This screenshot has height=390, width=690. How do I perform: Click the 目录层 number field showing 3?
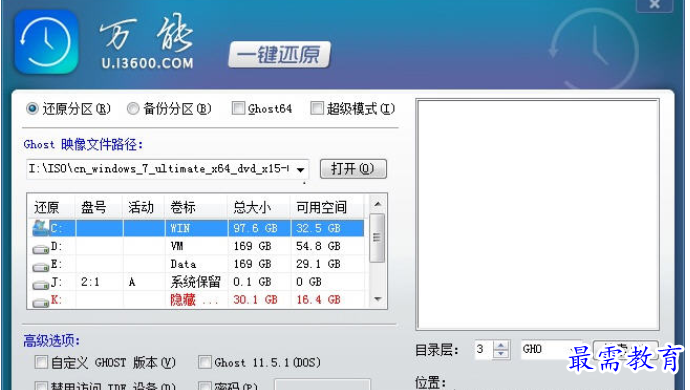(484, 350)
